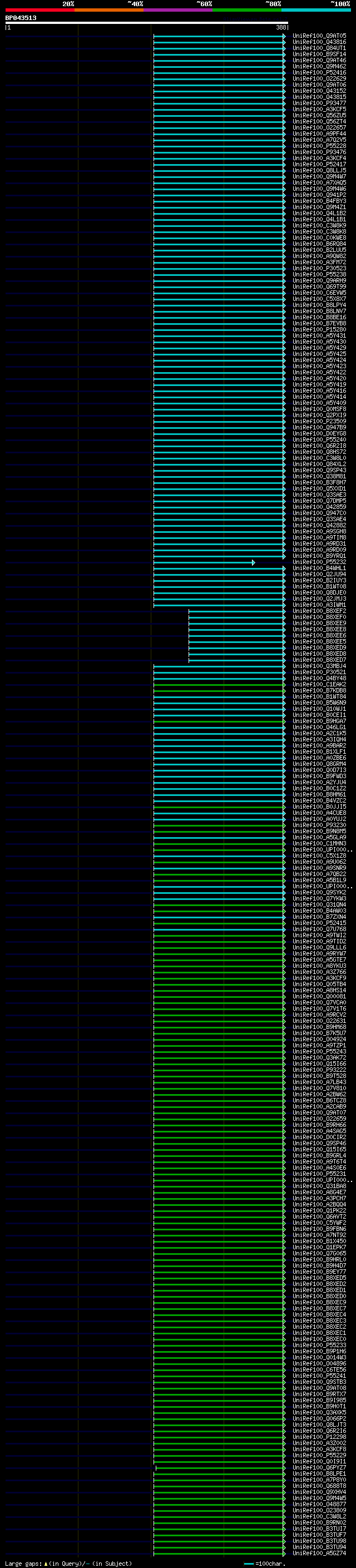Click the UniRef100_B8XEE9 entry
356x1568 pixels.
pos(319,624)
